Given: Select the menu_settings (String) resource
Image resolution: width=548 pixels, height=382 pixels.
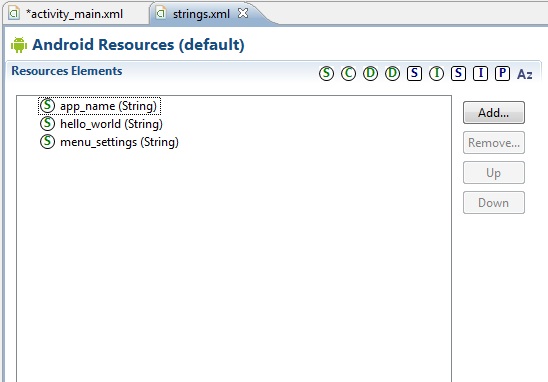Looking at the screenshot, I should click(109, 142).
